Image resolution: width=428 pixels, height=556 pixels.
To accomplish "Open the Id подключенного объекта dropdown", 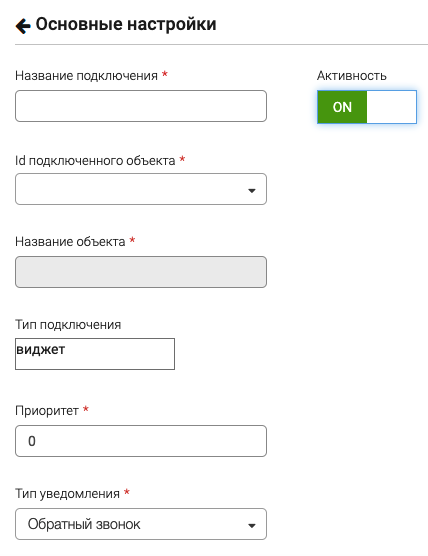I will [141, 189].
